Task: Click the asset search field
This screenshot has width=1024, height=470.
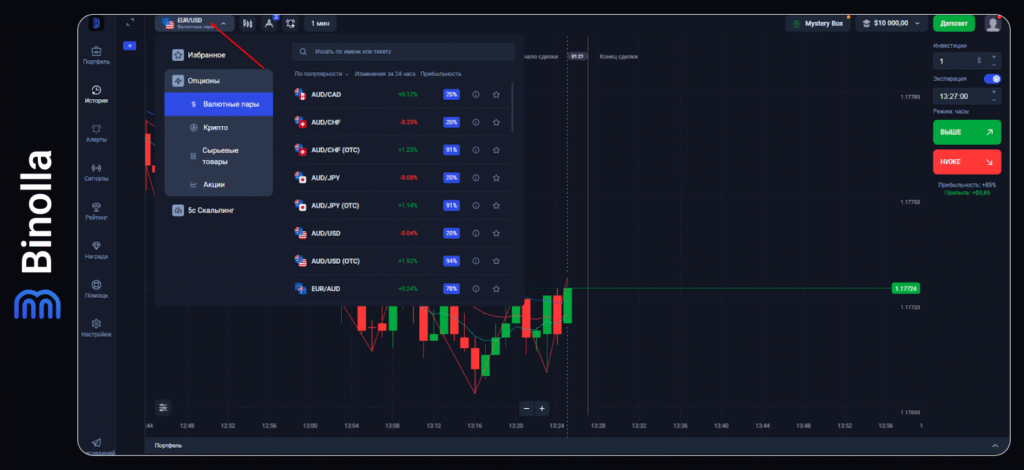Action: (403, 51)
